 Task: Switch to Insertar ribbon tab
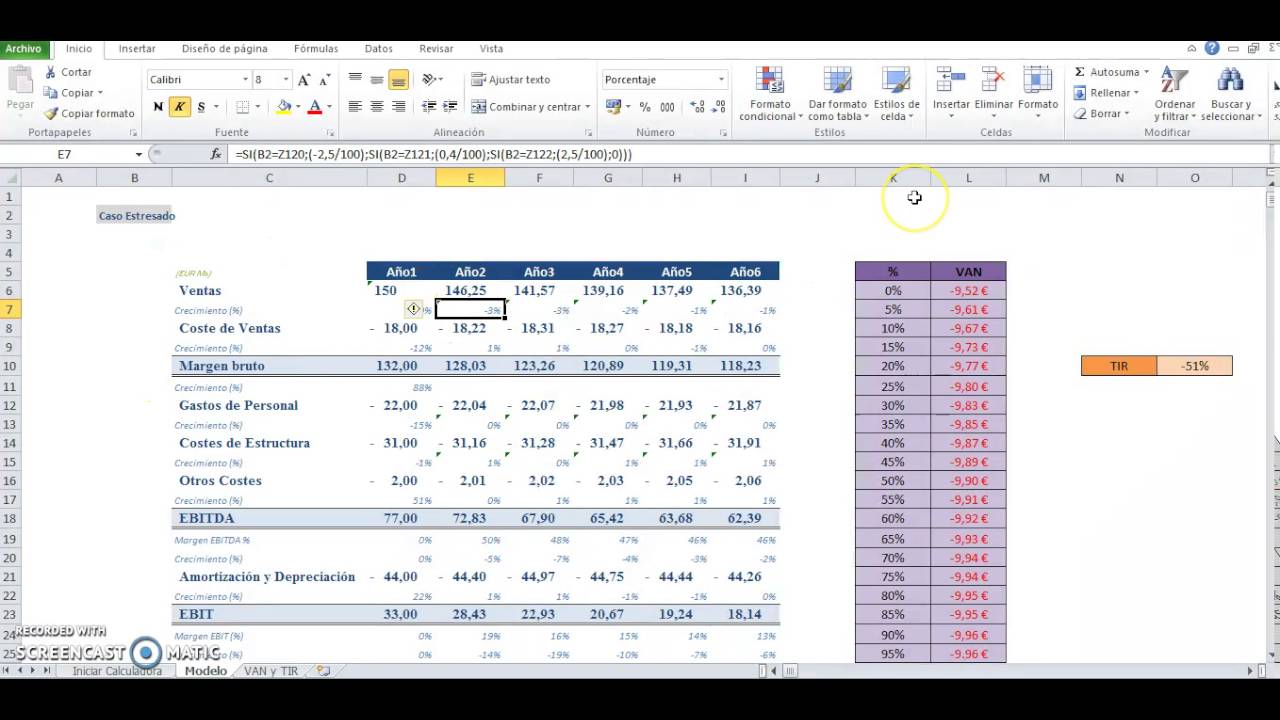point(137,48)
